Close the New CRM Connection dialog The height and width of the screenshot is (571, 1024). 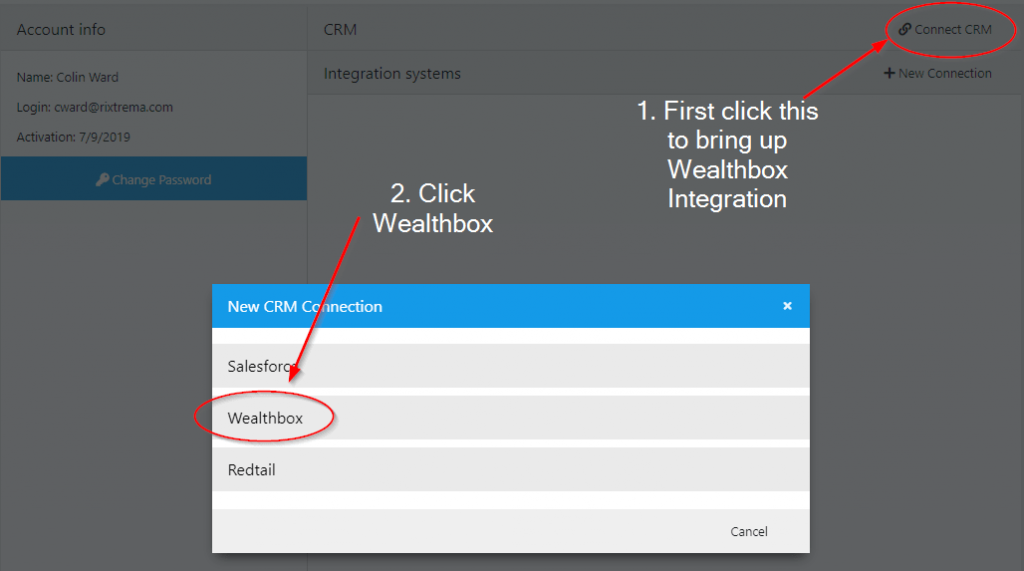[x=787, y=306]
